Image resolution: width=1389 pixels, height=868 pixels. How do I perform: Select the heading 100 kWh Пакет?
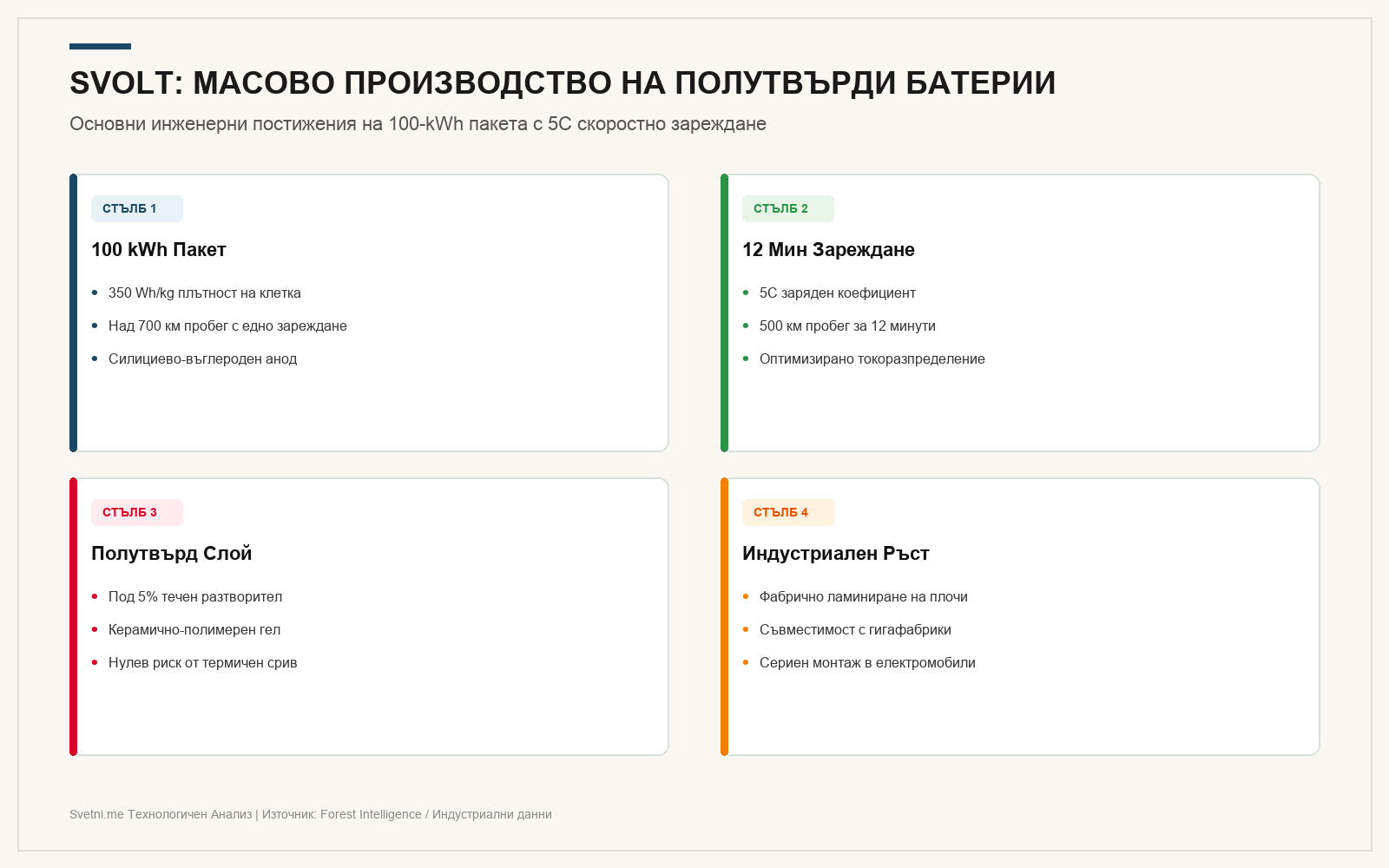point(159,250)
